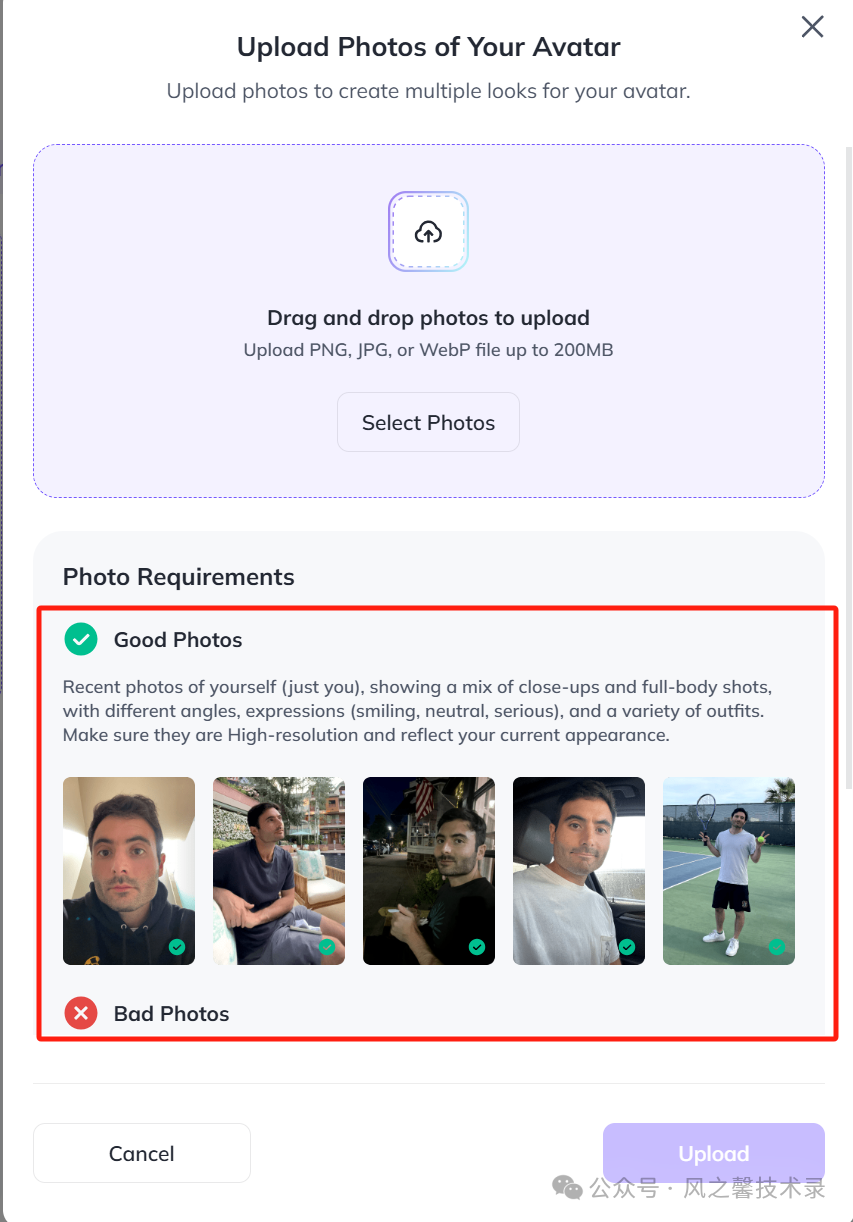Click the cloud upload icon

[x=428, y=232]
